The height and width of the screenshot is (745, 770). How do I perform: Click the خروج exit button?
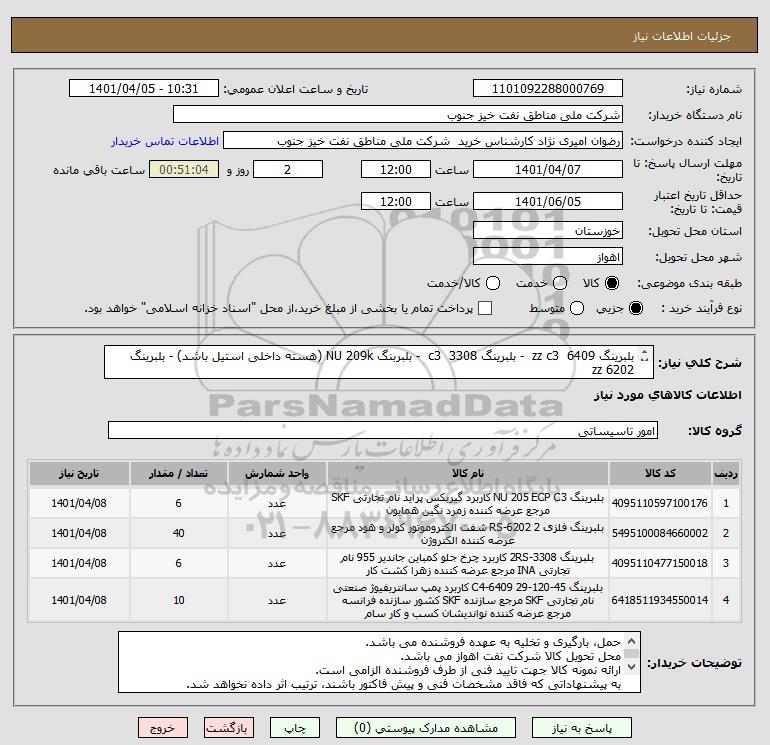(163, 728)
